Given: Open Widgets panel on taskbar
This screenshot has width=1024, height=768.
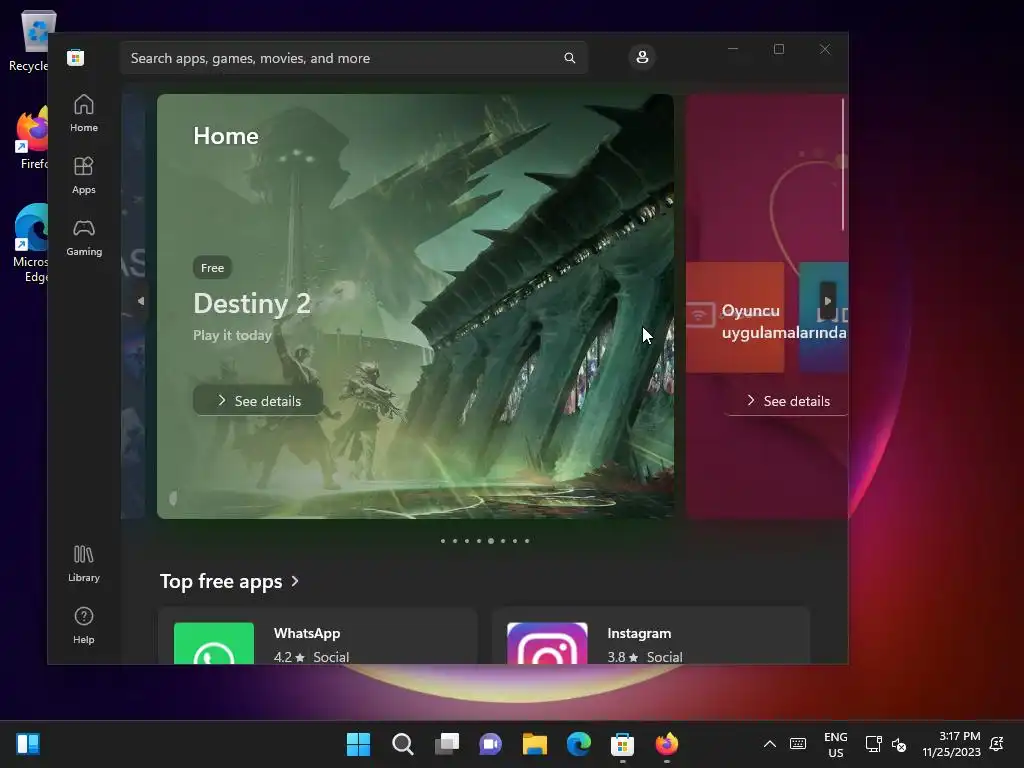Looking at the screenshot, I should (x=28, y=744).
